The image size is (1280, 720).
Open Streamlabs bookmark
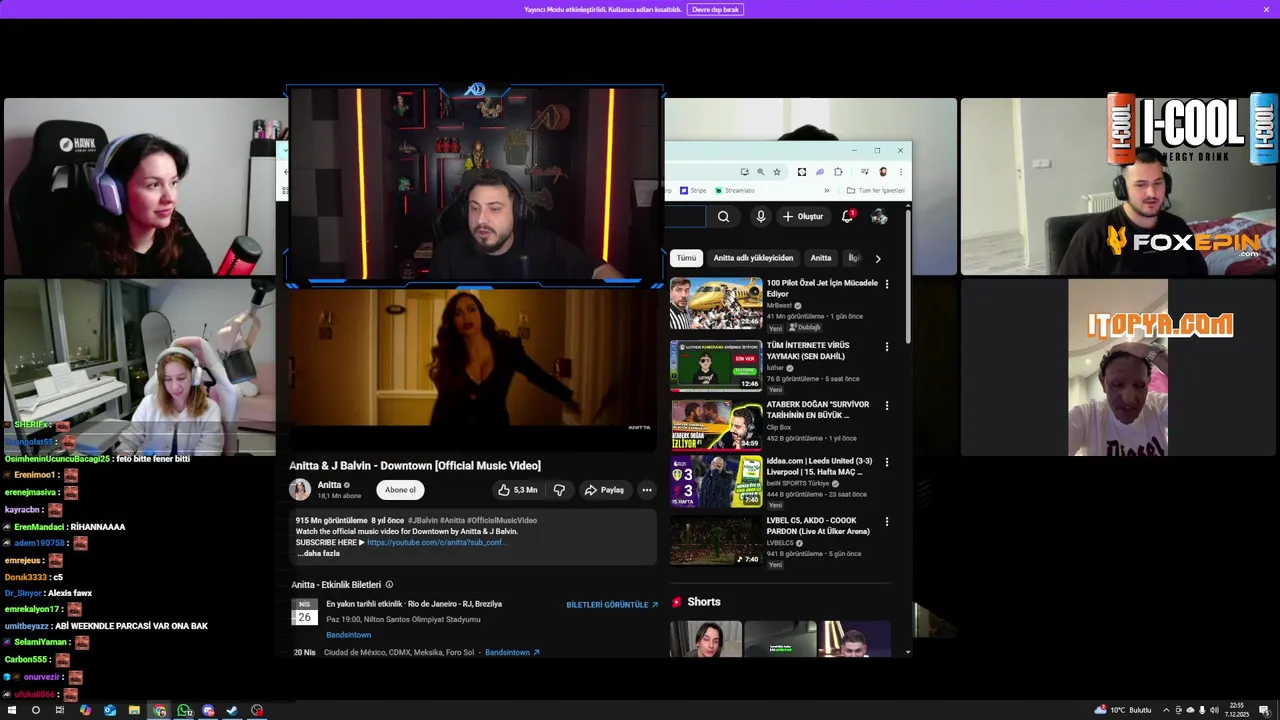(735, 190)
